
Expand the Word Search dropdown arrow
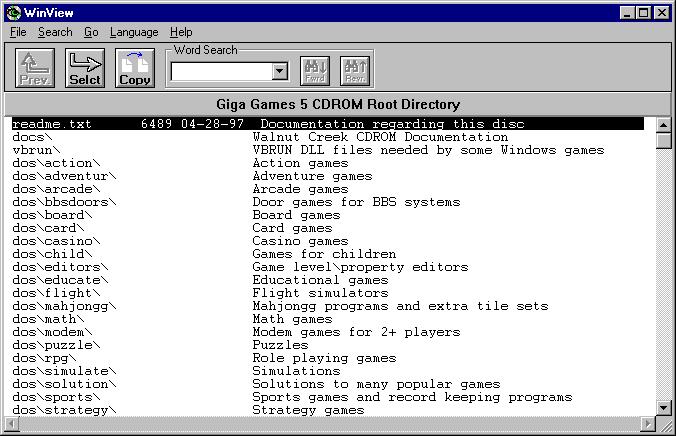click(280, 72)
